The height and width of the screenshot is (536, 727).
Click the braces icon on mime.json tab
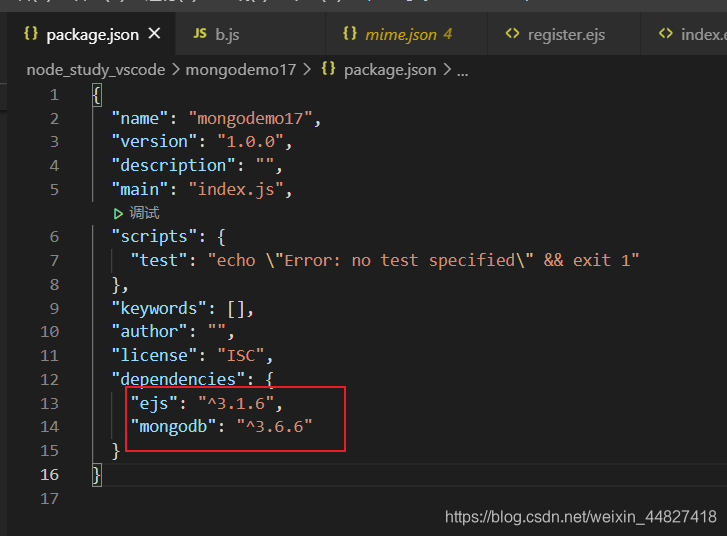coord(350,34)
